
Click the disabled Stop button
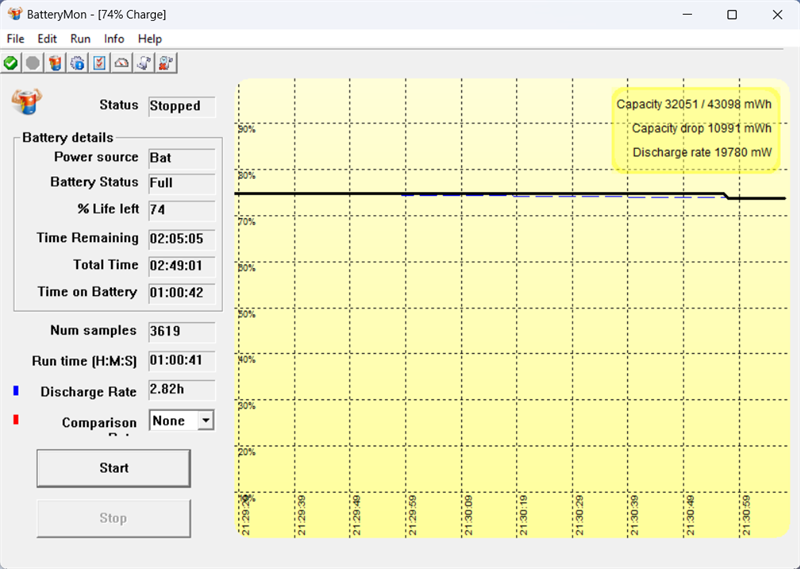(x=114, y=518)
